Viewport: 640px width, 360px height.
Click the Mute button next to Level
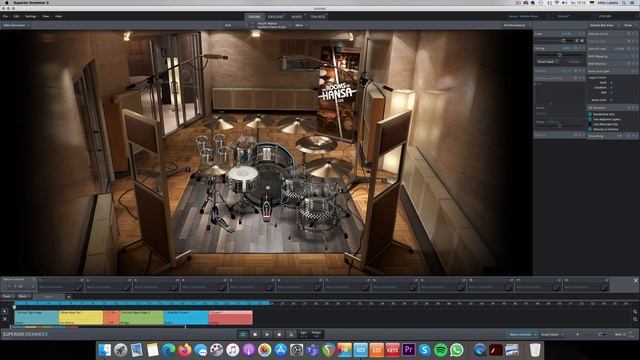point(582,41)
